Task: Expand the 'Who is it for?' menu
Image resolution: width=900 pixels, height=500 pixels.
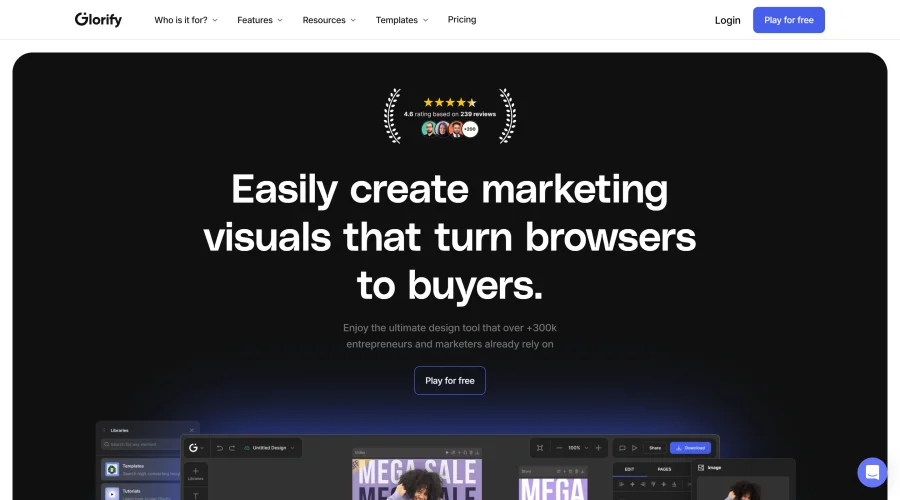Action: 185,20
